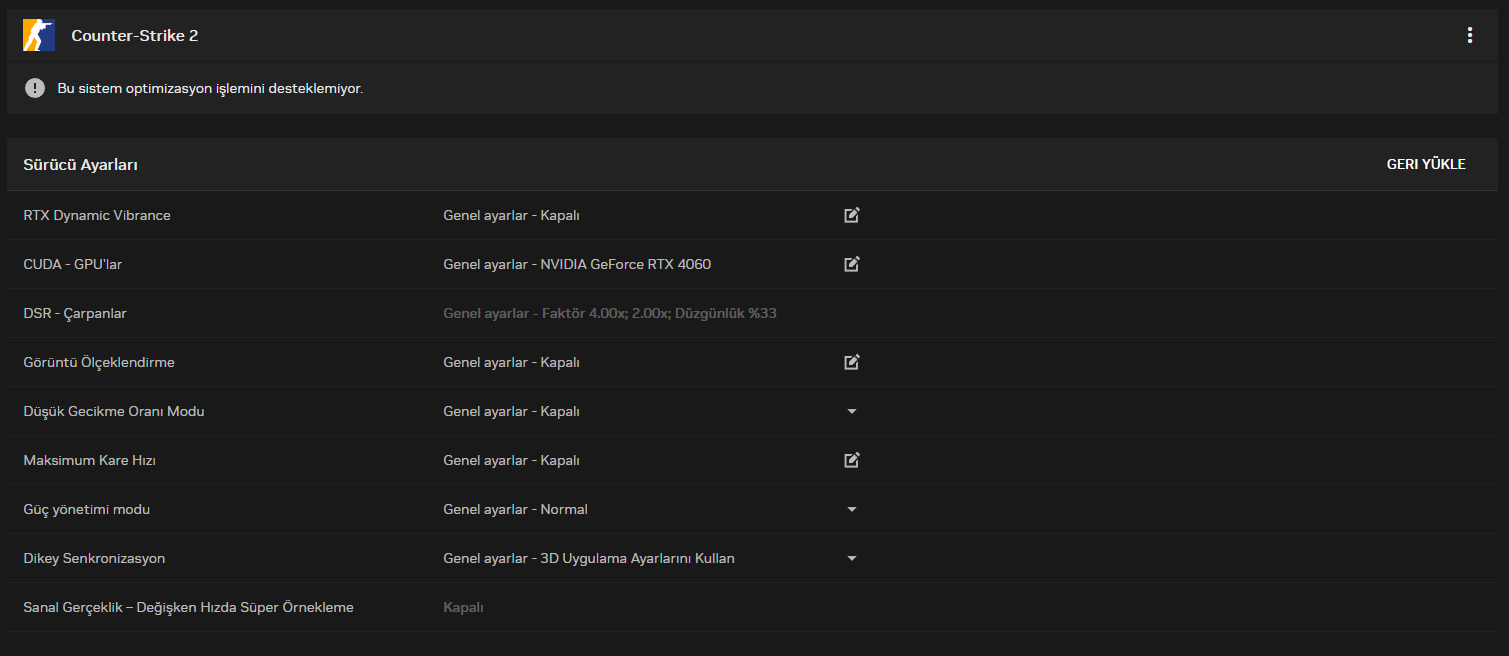Open the Güç yönetimi modu dropdown

coord(852,509)
